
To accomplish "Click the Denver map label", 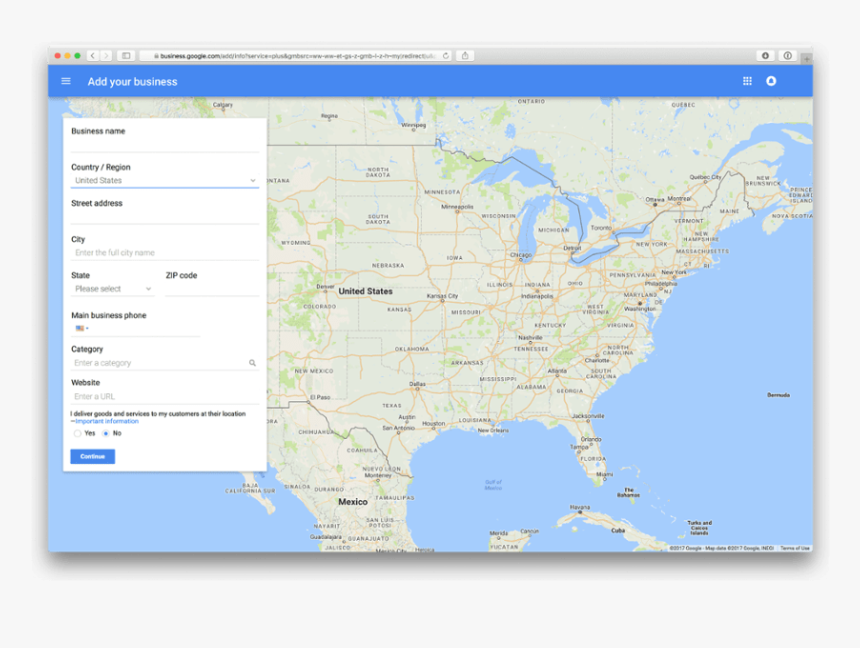I will 325,287.
